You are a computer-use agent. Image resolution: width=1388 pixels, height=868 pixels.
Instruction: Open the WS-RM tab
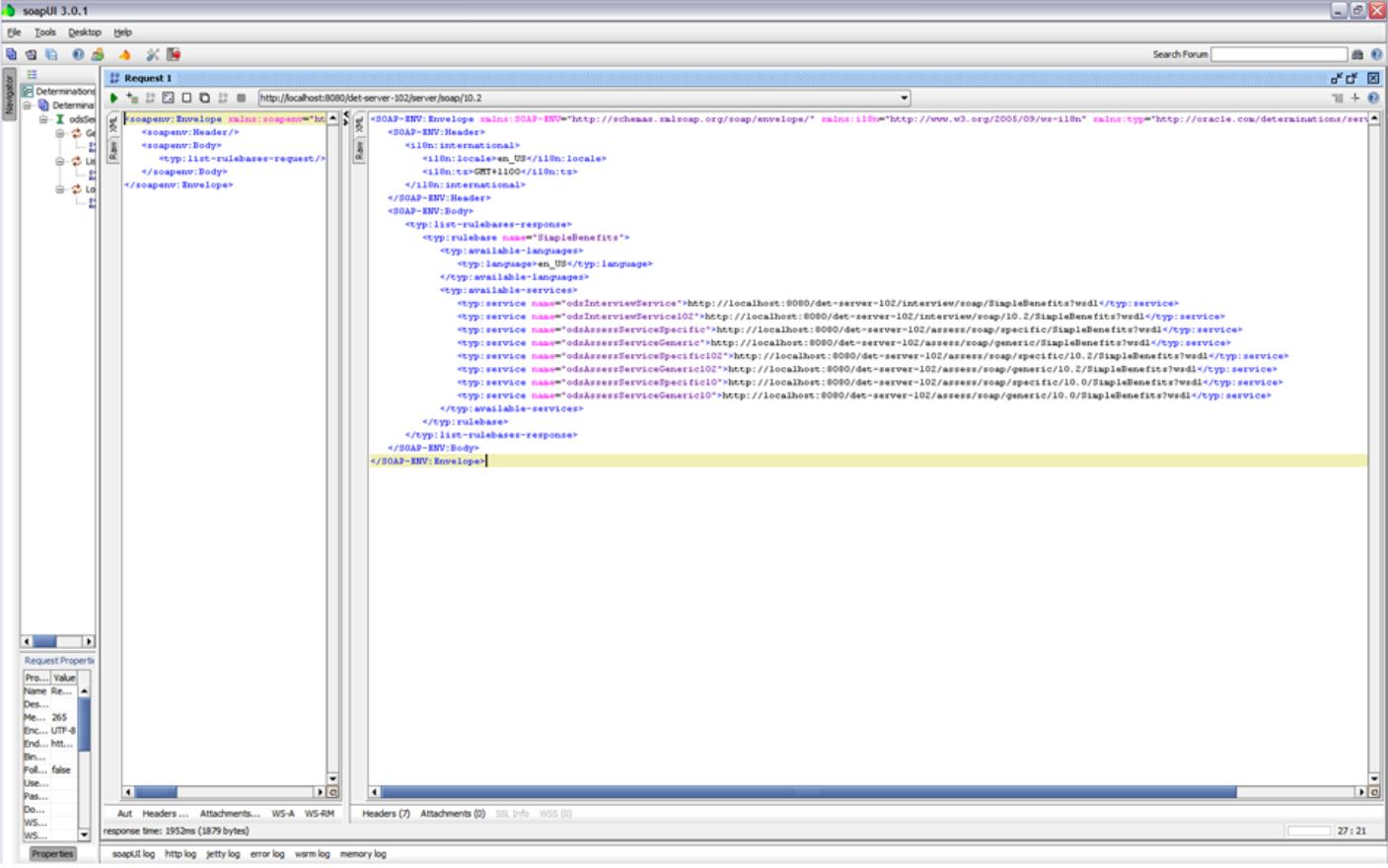click(320, 814)
